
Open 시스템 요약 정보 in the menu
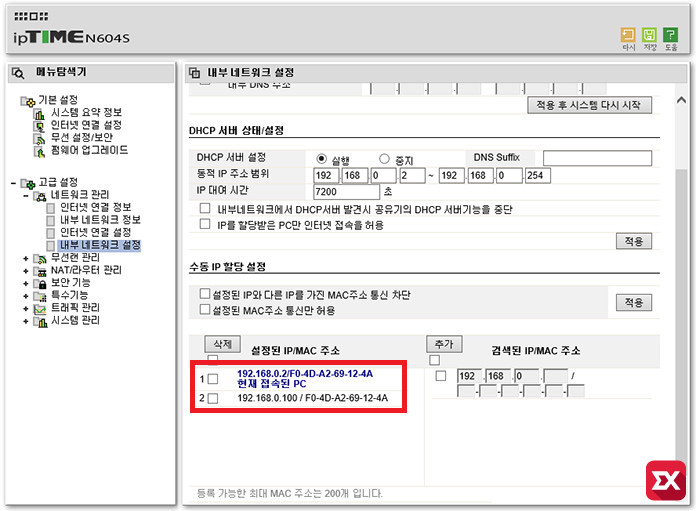click(x=86, y=113)
